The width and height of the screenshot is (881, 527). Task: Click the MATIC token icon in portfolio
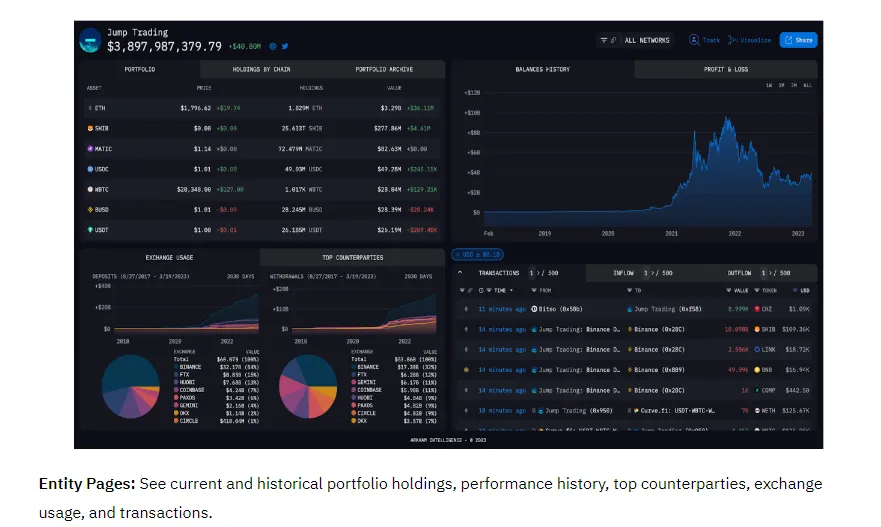[90, 149]
